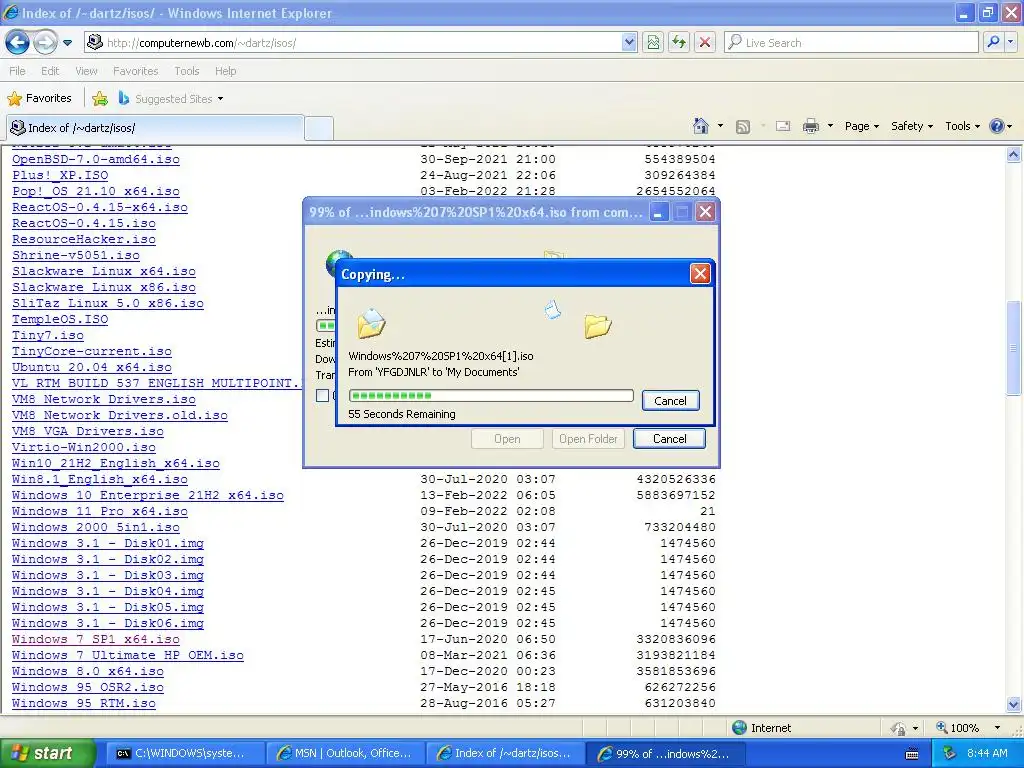Minimize the 99% download dialog
This screenshot has width=1024, height=768.
pyautogui.click(x=659, y=212)
